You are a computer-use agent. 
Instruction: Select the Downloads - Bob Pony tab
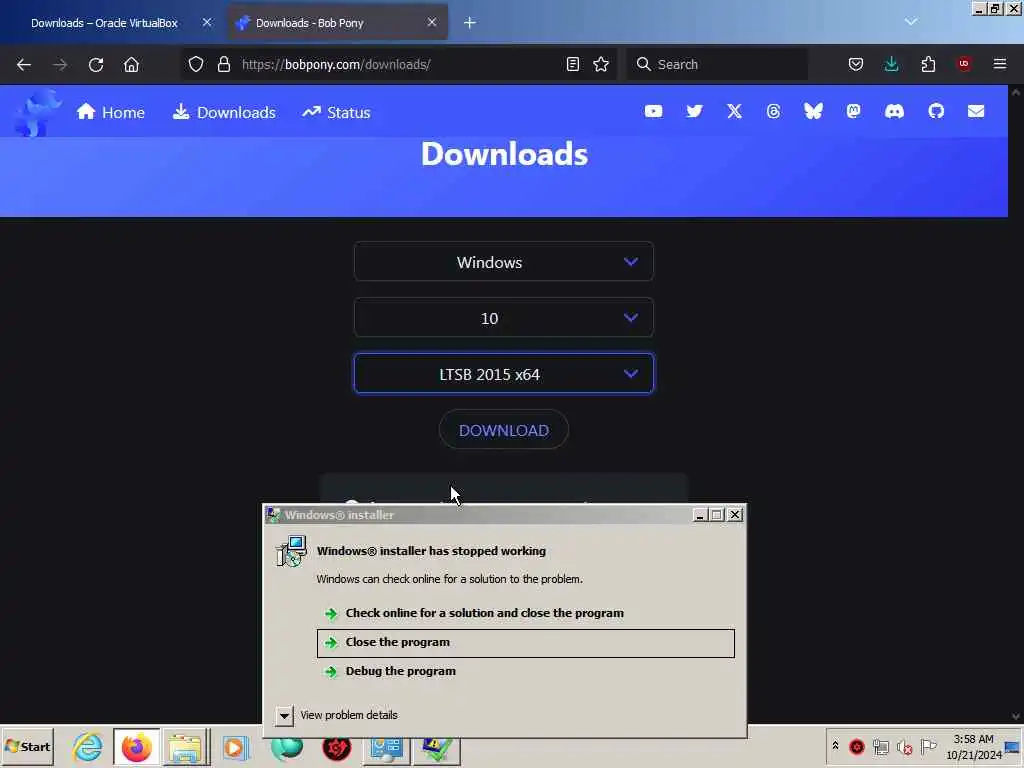310,23
